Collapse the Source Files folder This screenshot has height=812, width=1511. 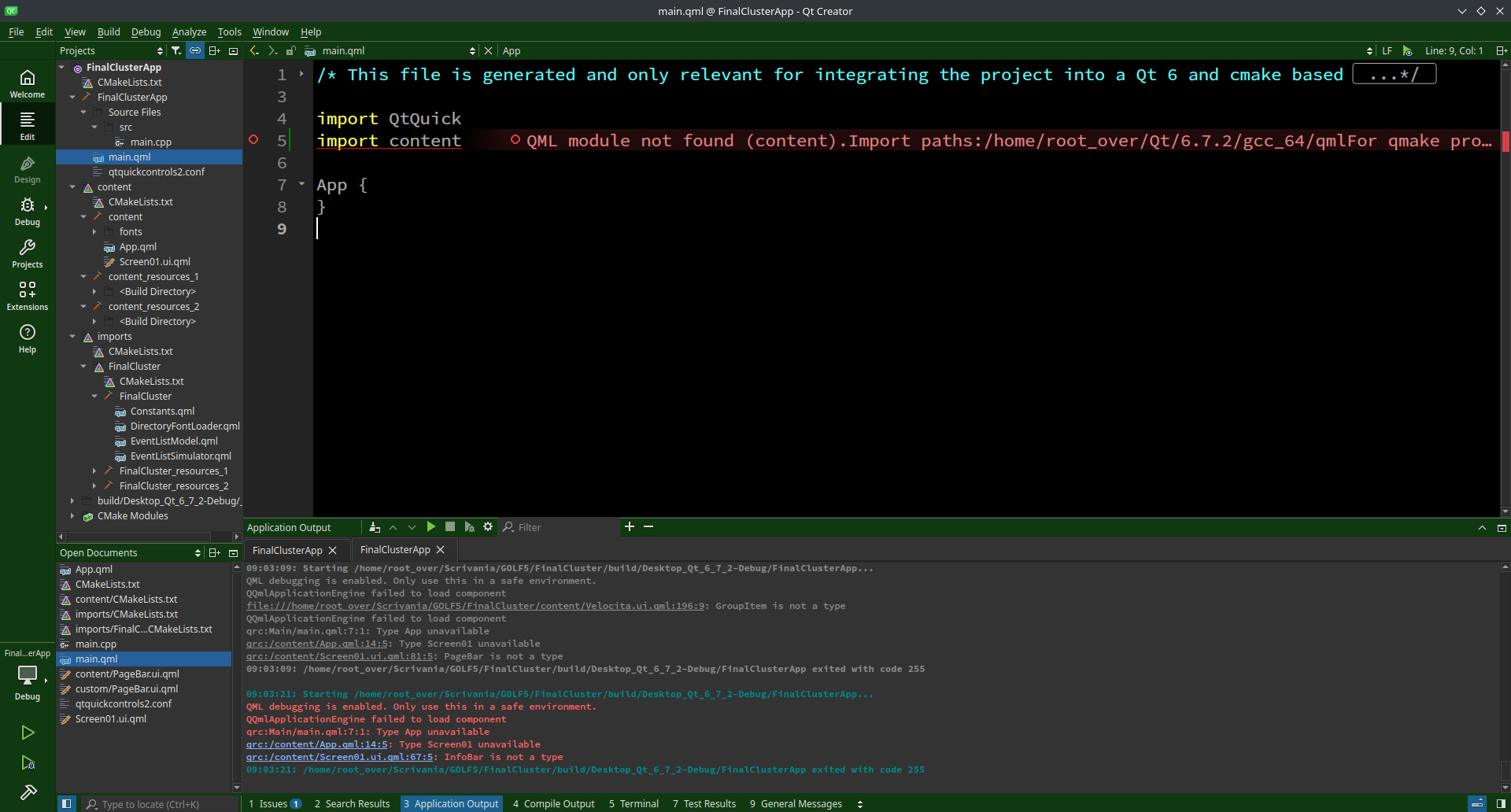[83, 113]
